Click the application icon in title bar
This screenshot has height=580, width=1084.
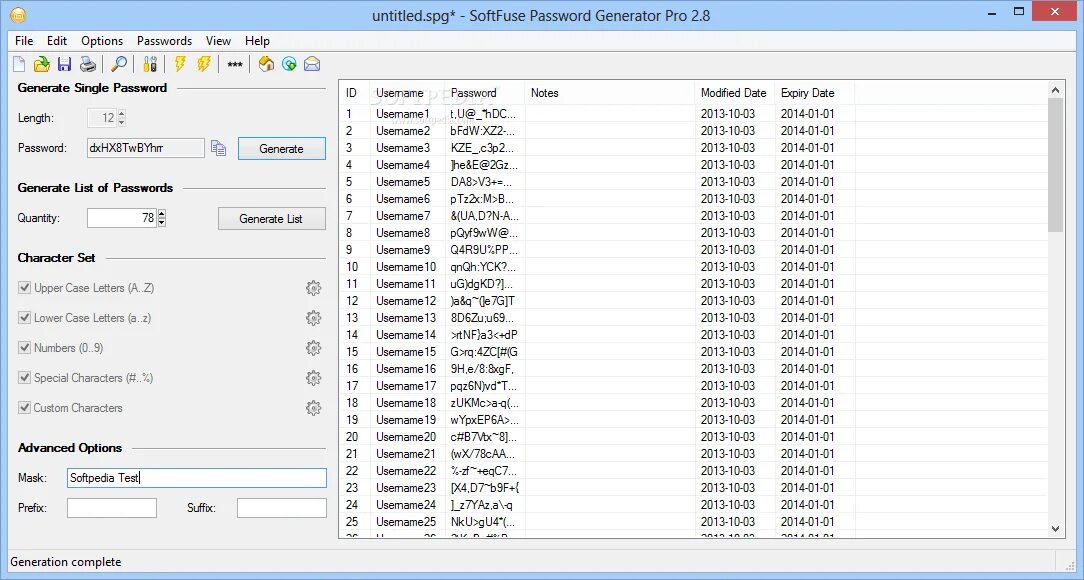[x=17, y=15]
